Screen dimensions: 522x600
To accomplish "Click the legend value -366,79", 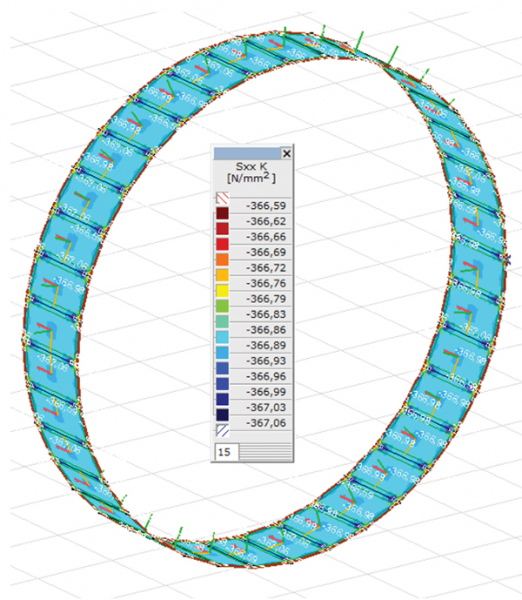I will [x=266, y=299].
